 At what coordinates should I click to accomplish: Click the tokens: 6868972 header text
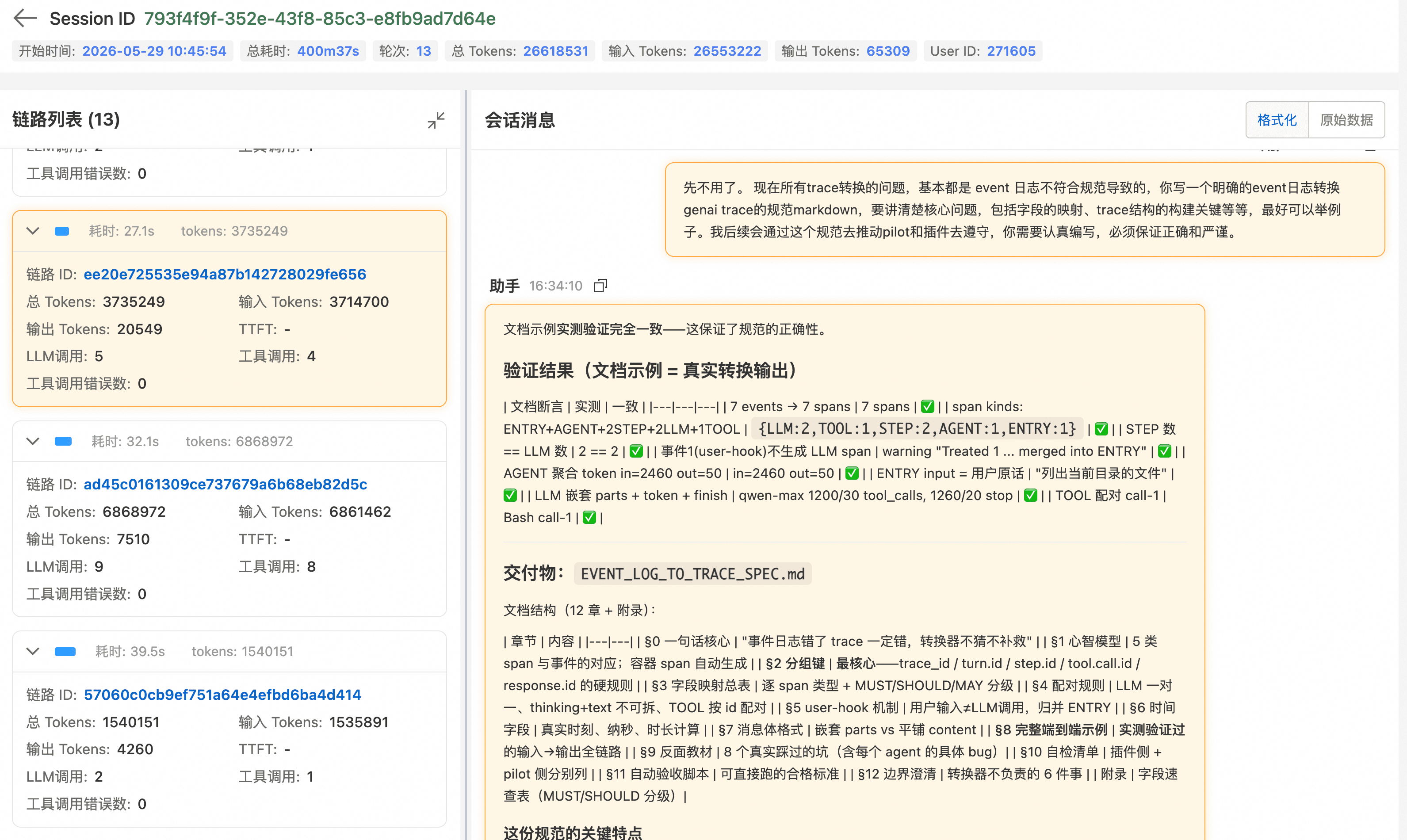pyautogui.click(x=239, y=441)
